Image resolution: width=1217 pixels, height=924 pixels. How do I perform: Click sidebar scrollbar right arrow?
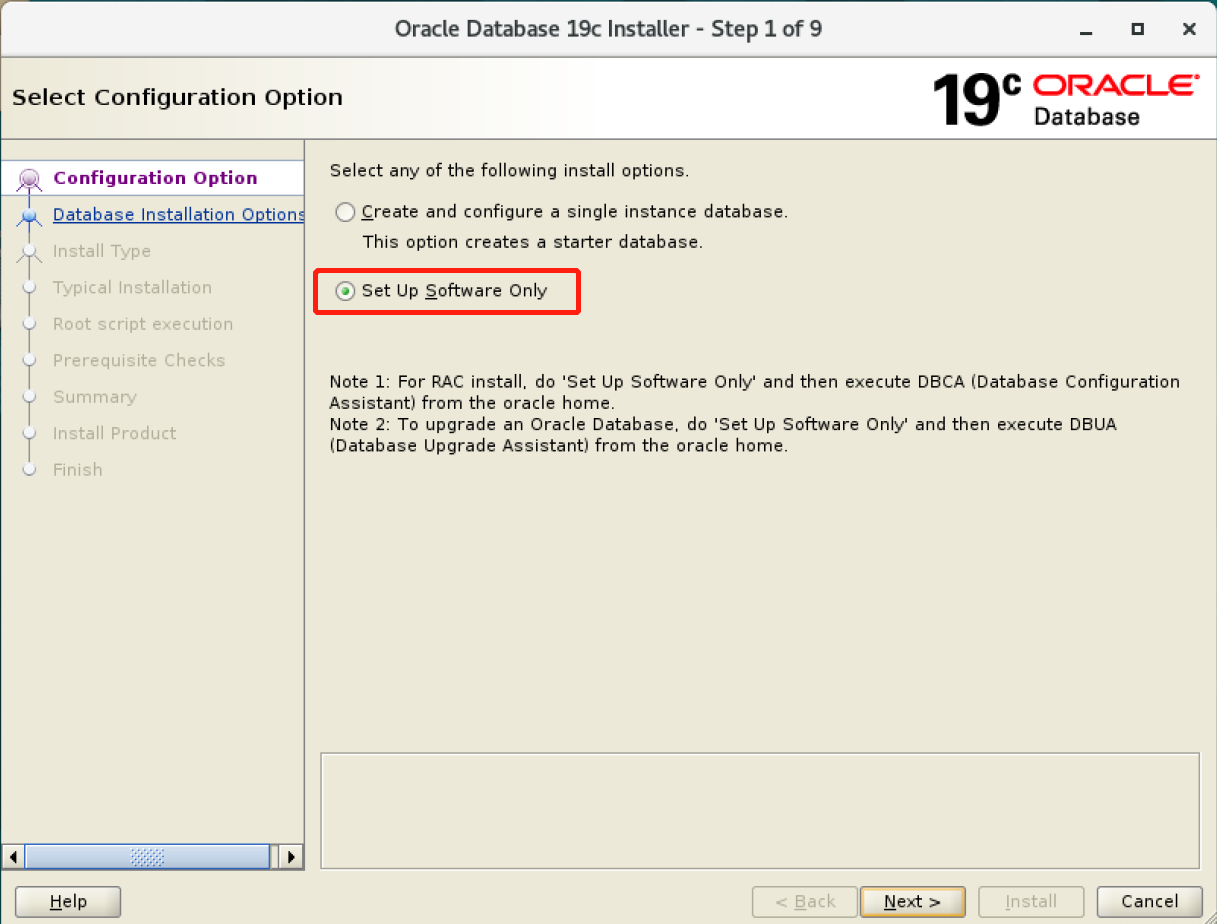pos(291,857)
